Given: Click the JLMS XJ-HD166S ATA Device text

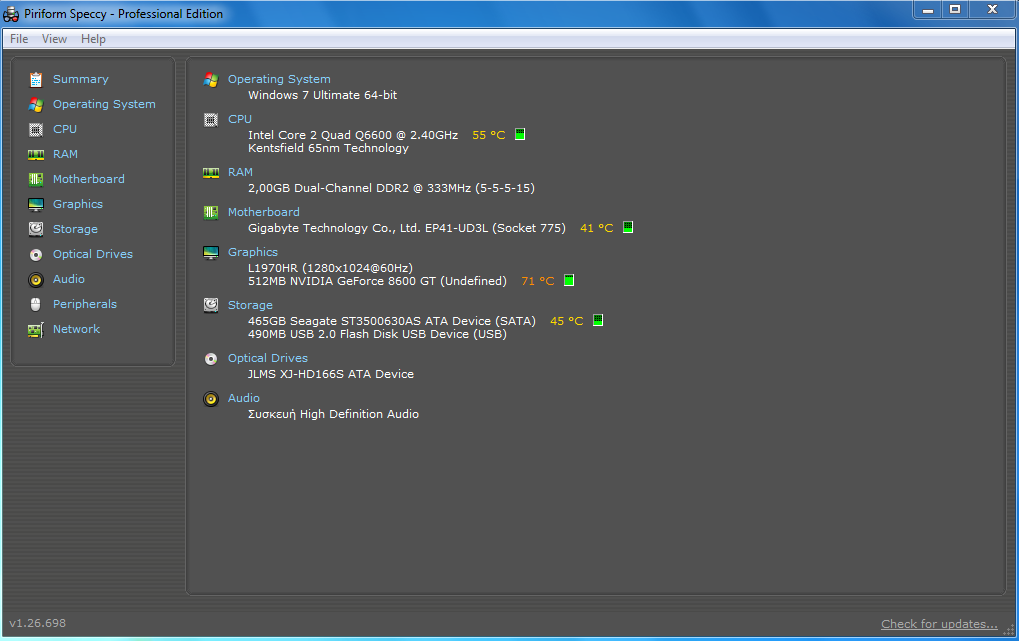Looking at the screenshot, I should tap(331, 374).
